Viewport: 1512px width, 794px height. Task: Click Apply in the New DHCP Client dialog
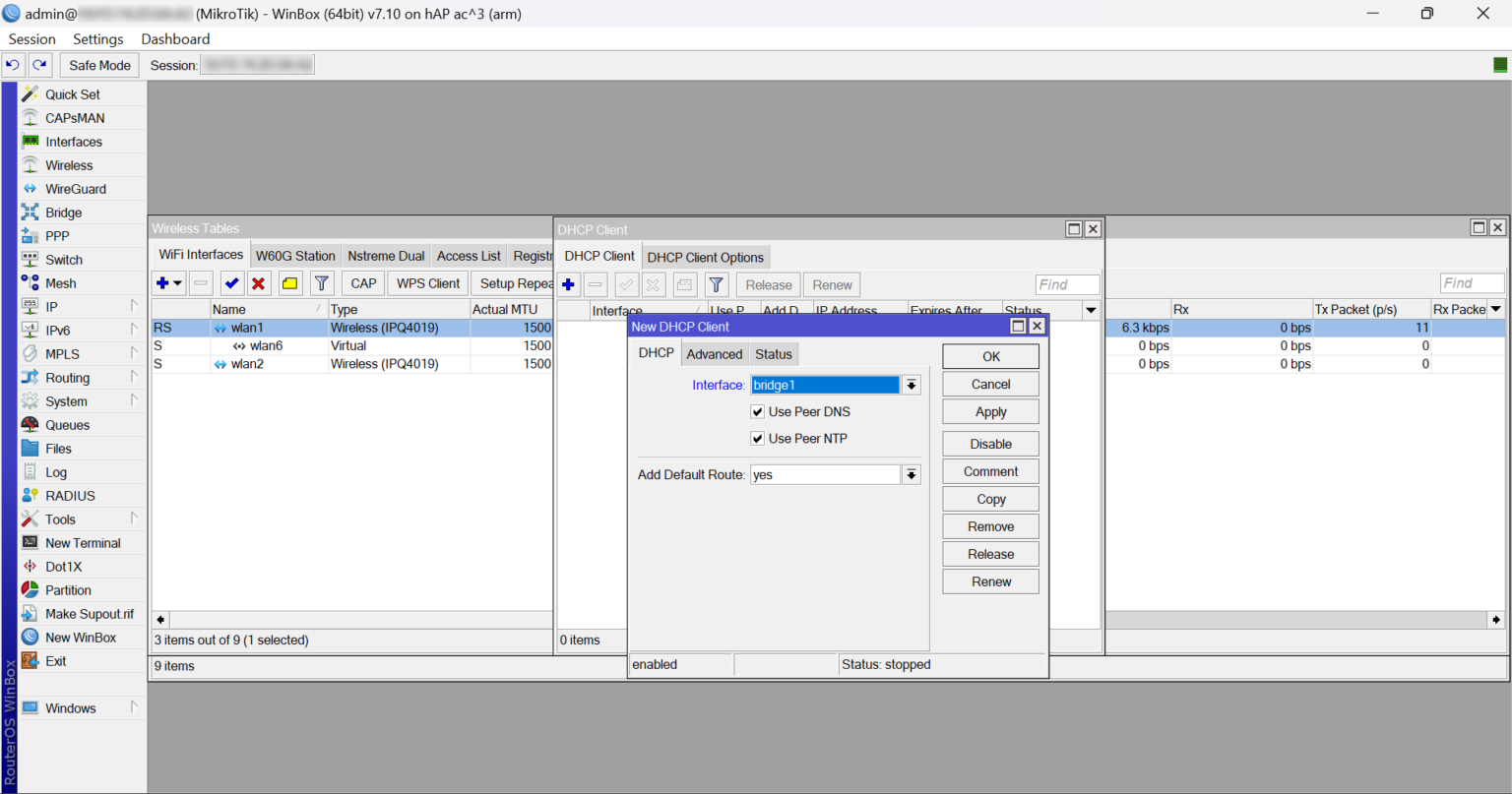click(x=989, y=411)
